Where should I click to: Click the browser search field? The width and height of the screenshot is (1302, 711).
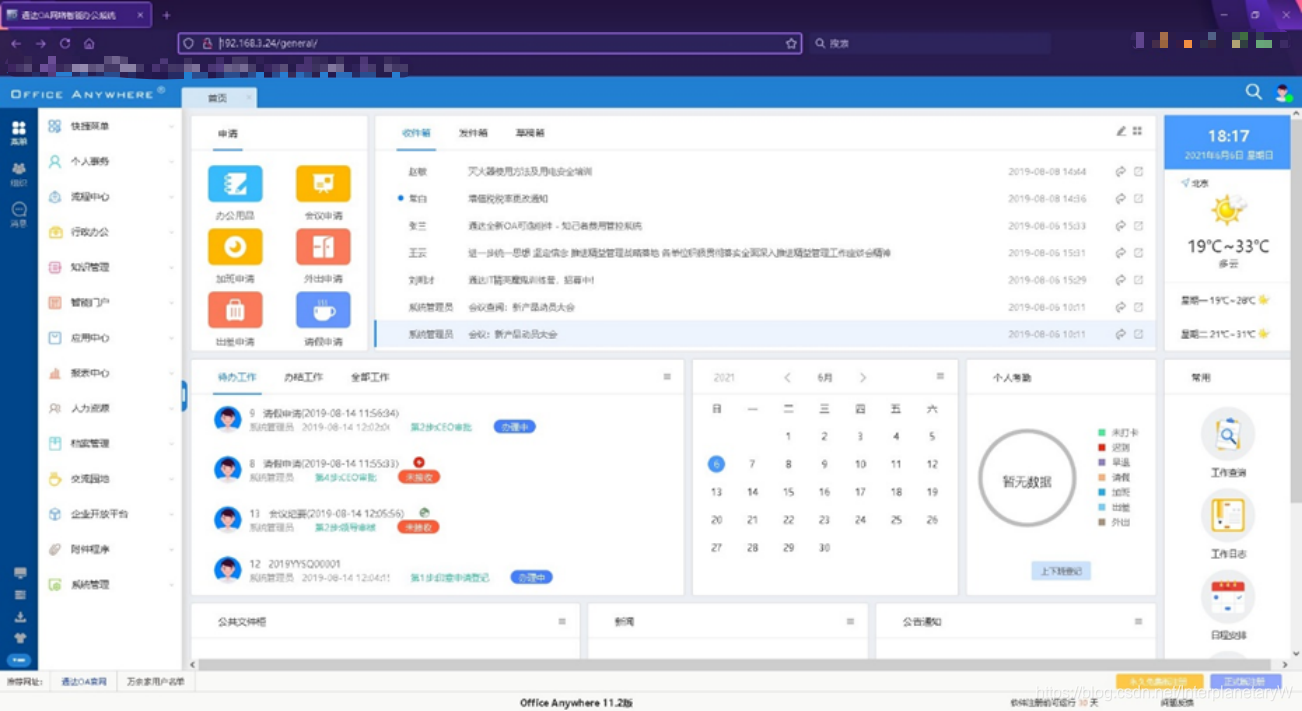coord(930,44)
